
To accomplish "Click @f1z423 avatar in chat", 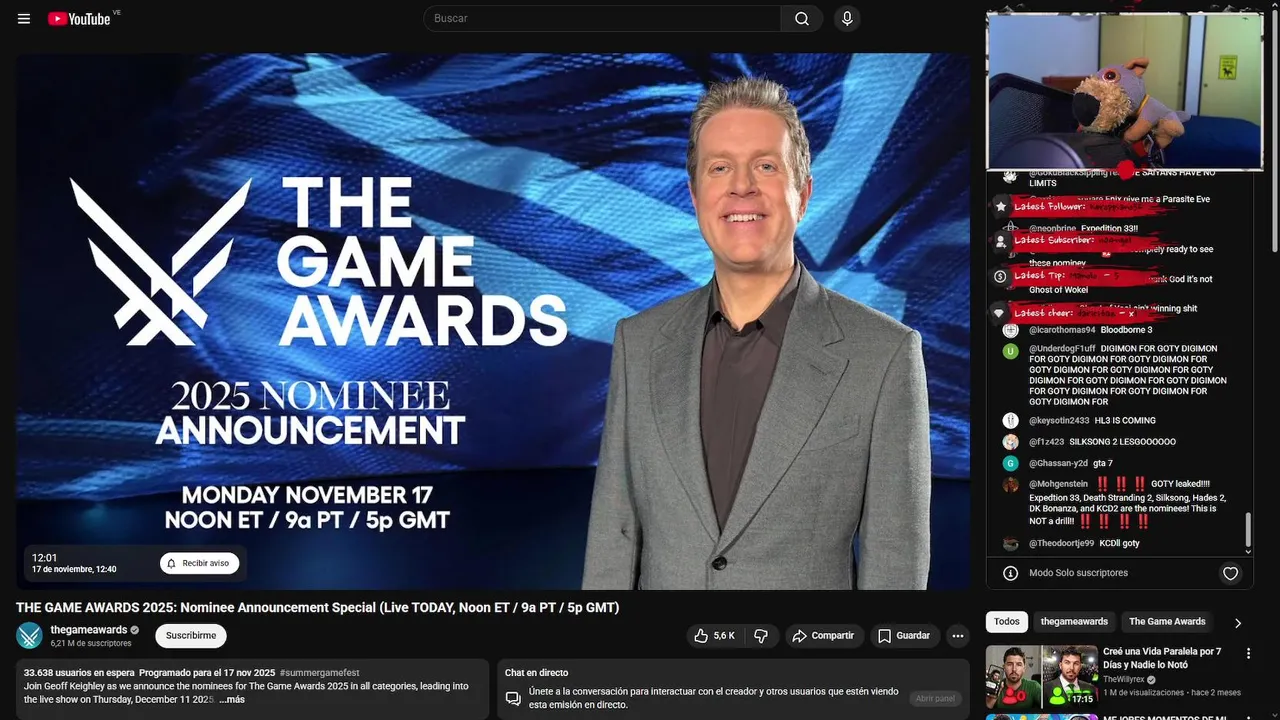I will (1011, 442).
